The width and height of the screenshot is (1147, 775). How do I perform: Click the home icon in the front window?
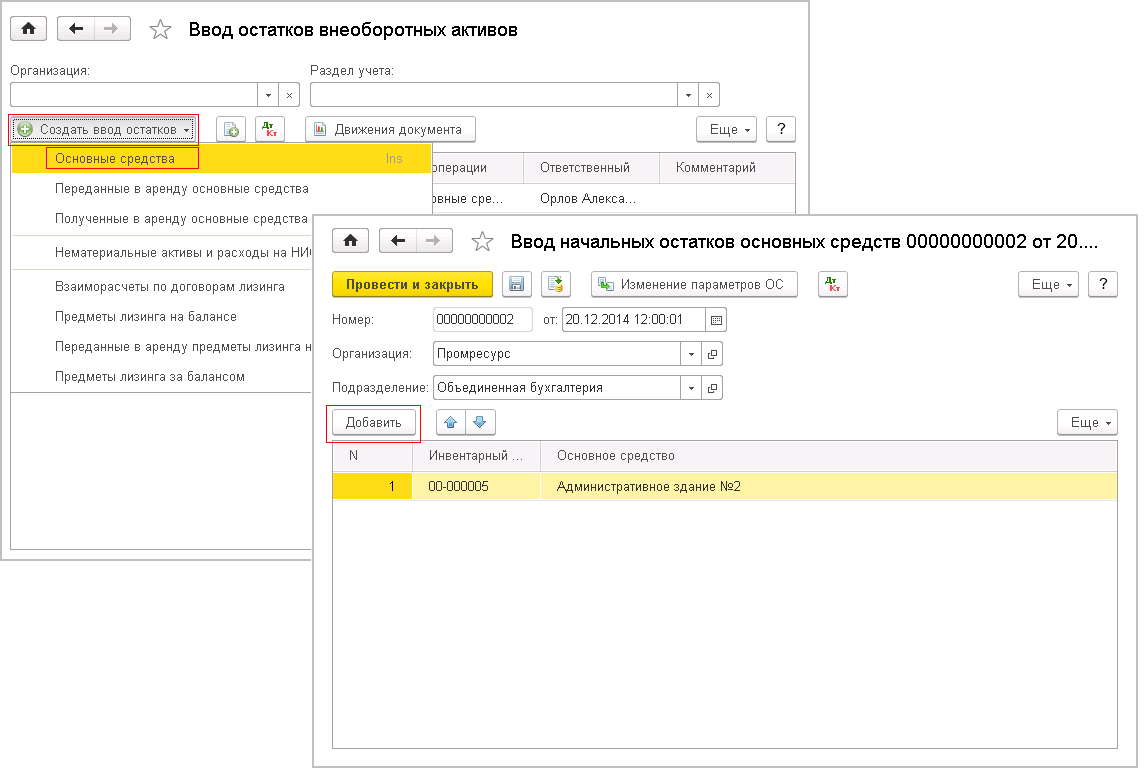coord(350,241)
